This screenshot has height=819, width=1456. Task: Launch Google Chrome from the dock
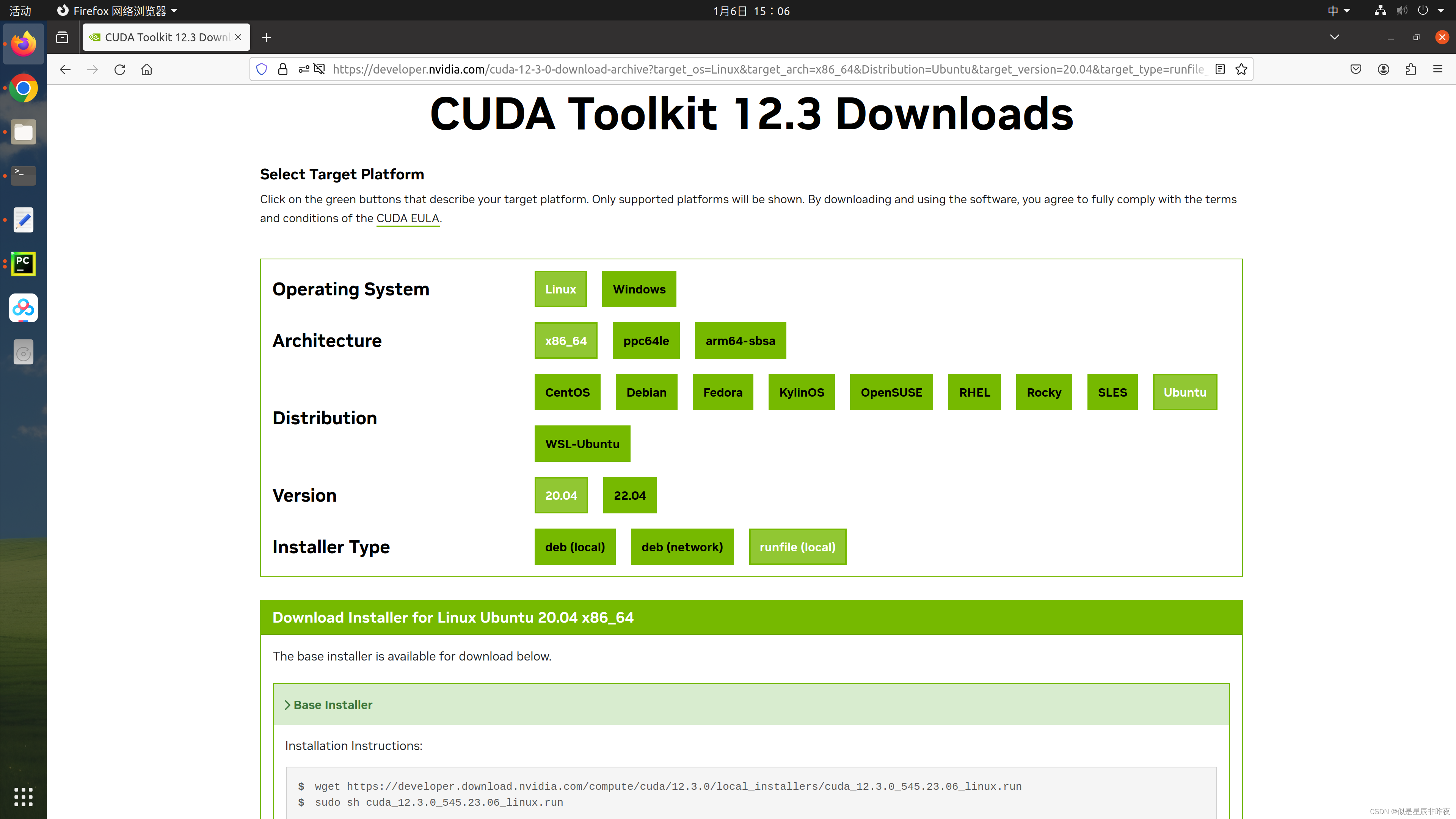pos(23,88)
